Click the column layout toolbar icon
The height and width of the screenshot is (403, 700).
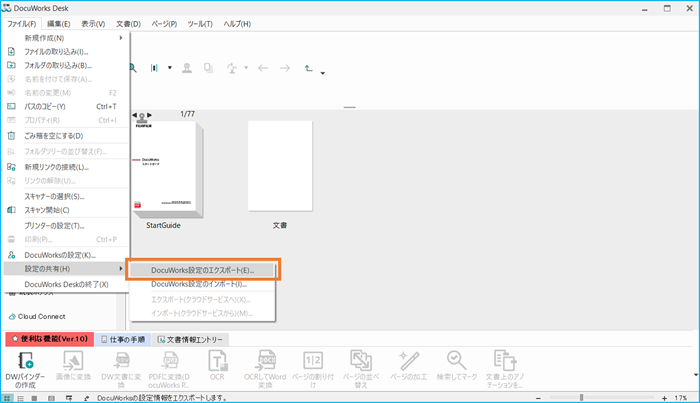pos(154,68)
